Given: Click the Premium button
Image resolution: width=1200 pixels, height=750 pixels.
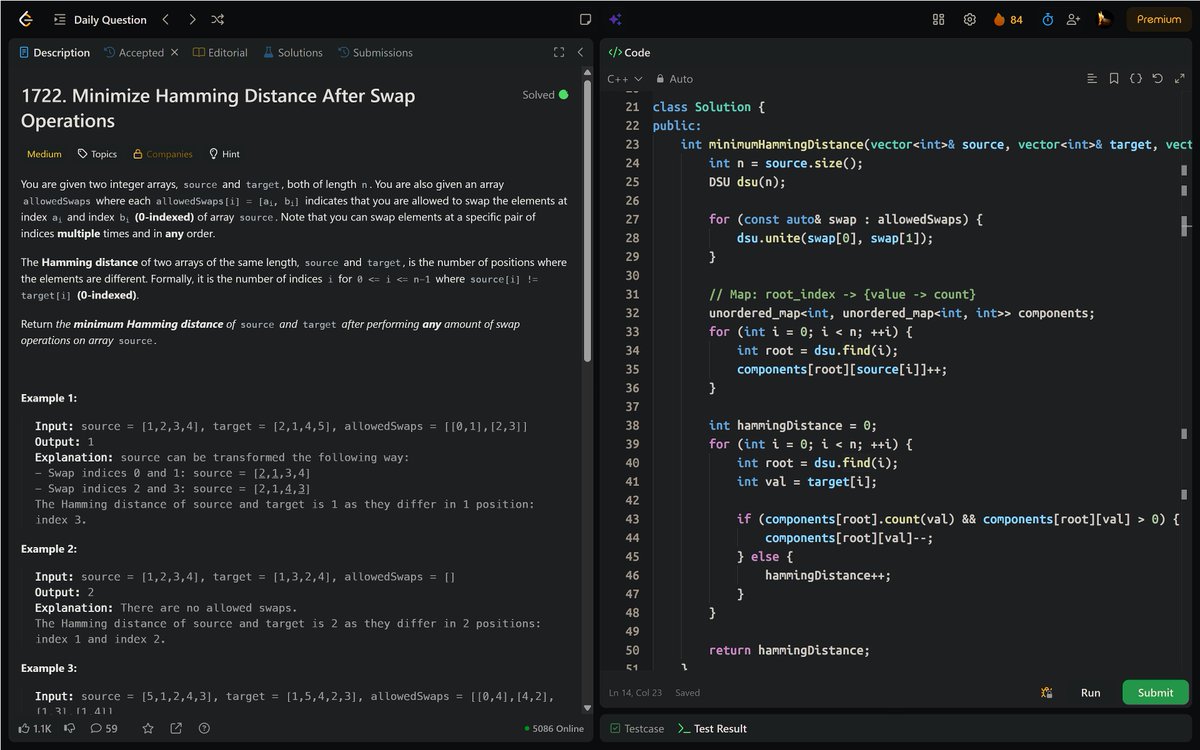Looking at the screenshot, I should tap(1159, 19).
